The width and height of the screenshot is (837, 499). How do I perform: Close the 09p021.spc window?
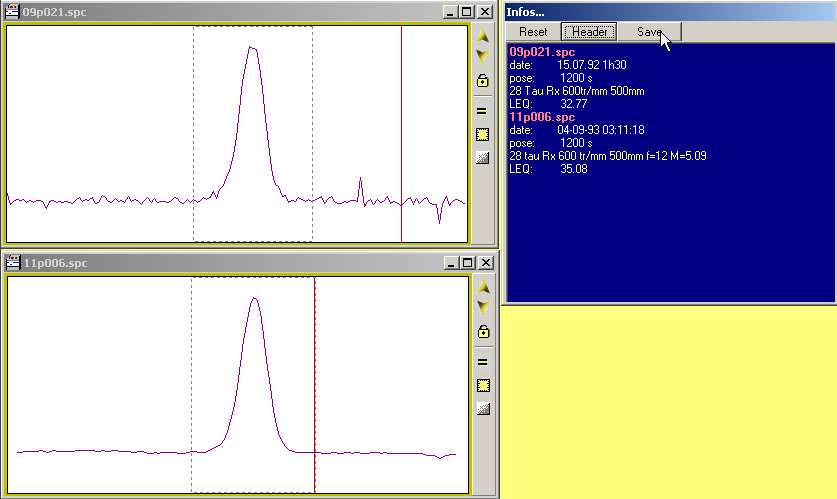485,12
